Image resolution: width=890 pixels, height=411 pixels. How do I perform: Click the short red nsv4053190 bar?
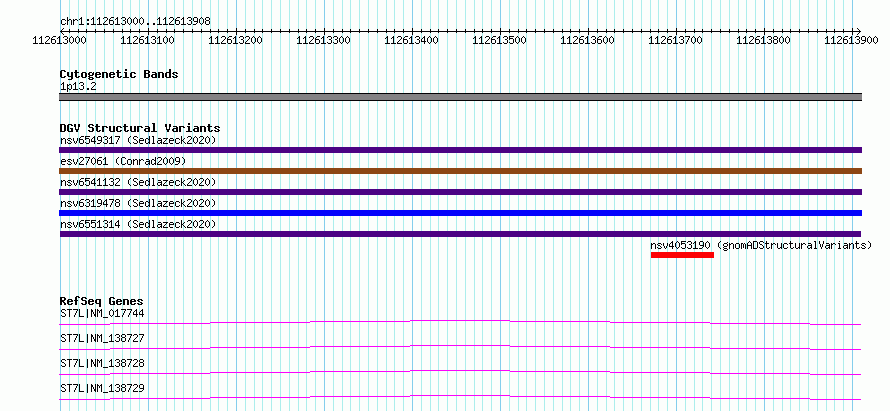click(682, 255)
